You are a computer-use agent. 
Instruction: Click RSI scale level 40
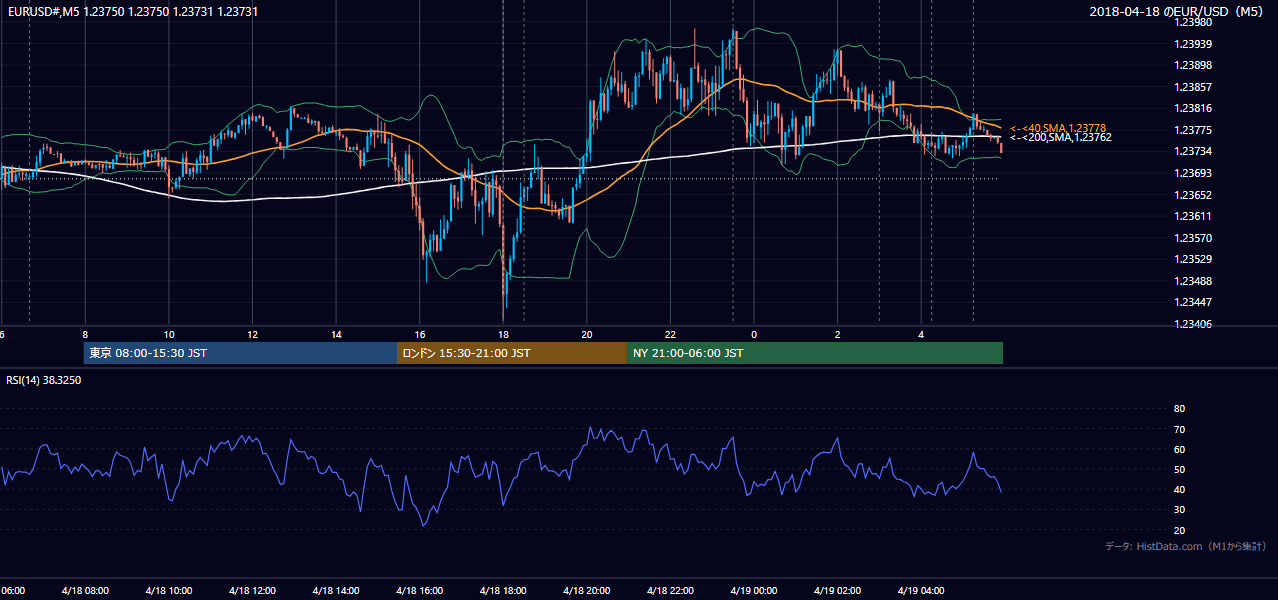click(1179, 489)
